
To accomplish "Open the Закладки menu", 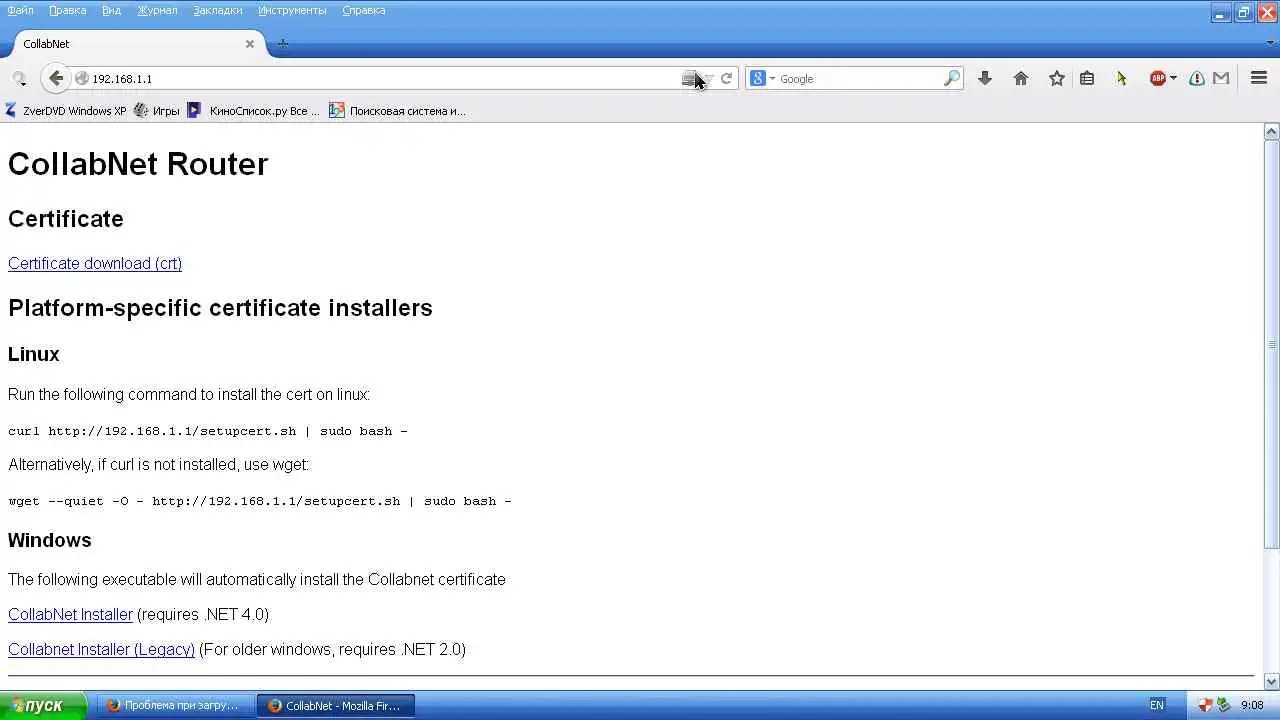I will click(218, 10).
